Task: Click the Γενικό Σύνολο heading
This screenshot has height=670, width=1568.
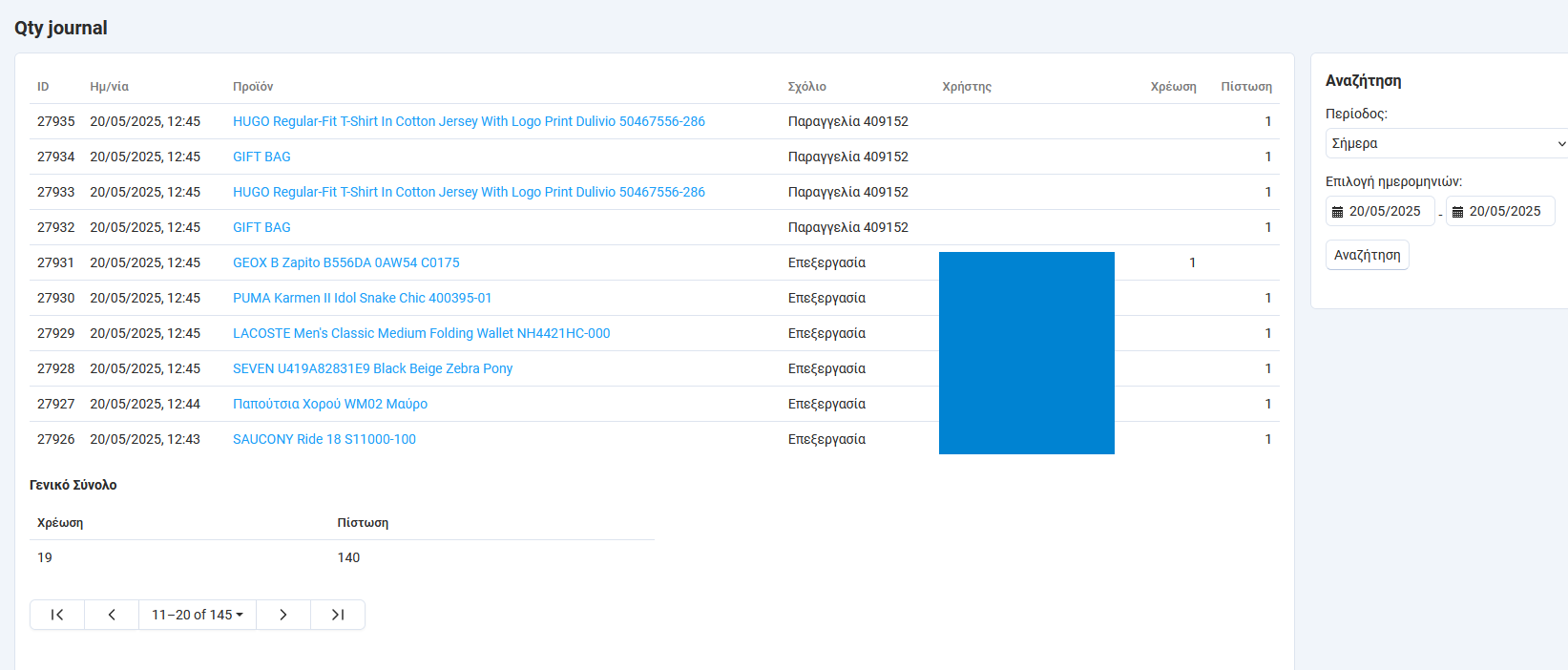Action: pos(73,485)
